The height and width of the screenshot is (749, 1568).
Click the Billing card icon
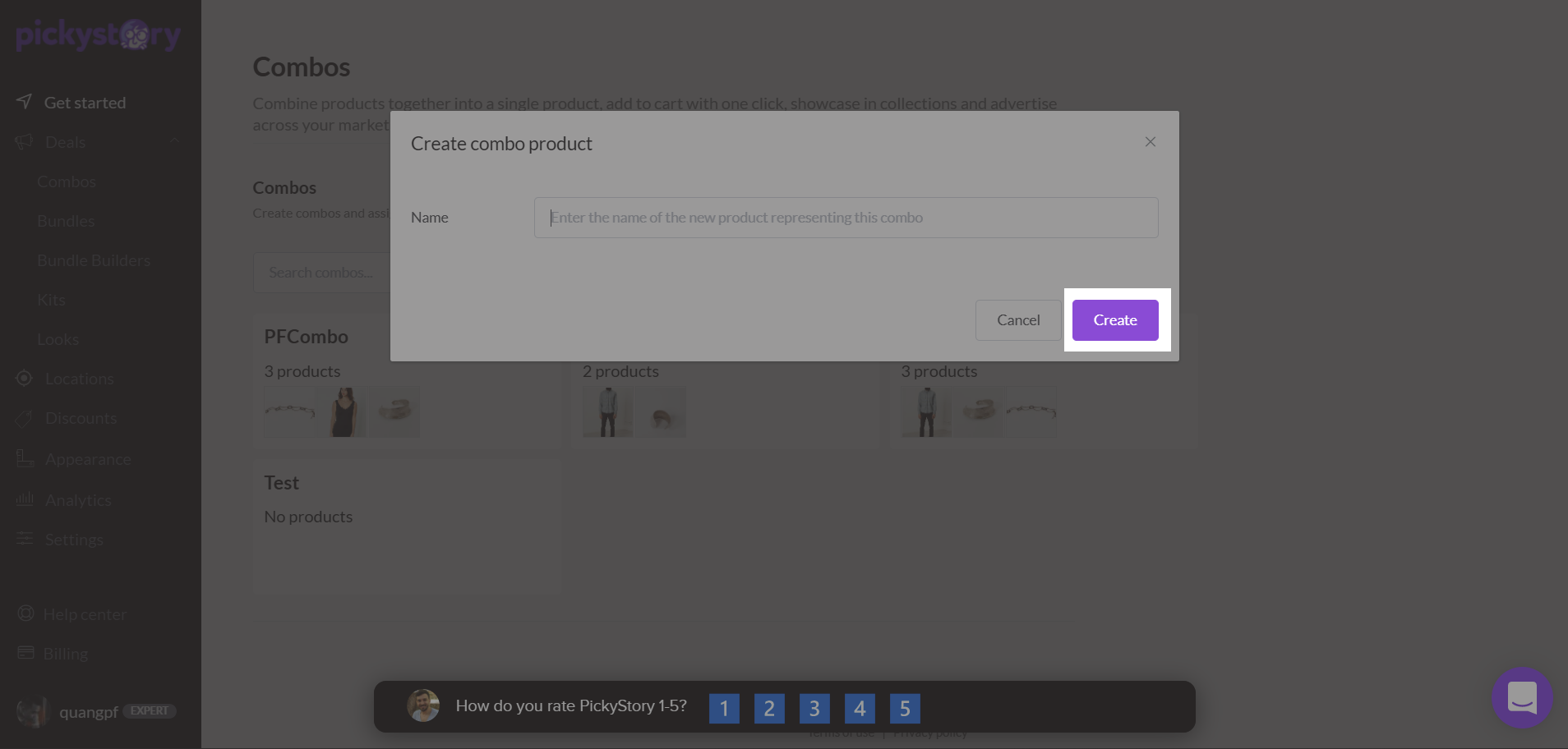(x=26, y=653)
